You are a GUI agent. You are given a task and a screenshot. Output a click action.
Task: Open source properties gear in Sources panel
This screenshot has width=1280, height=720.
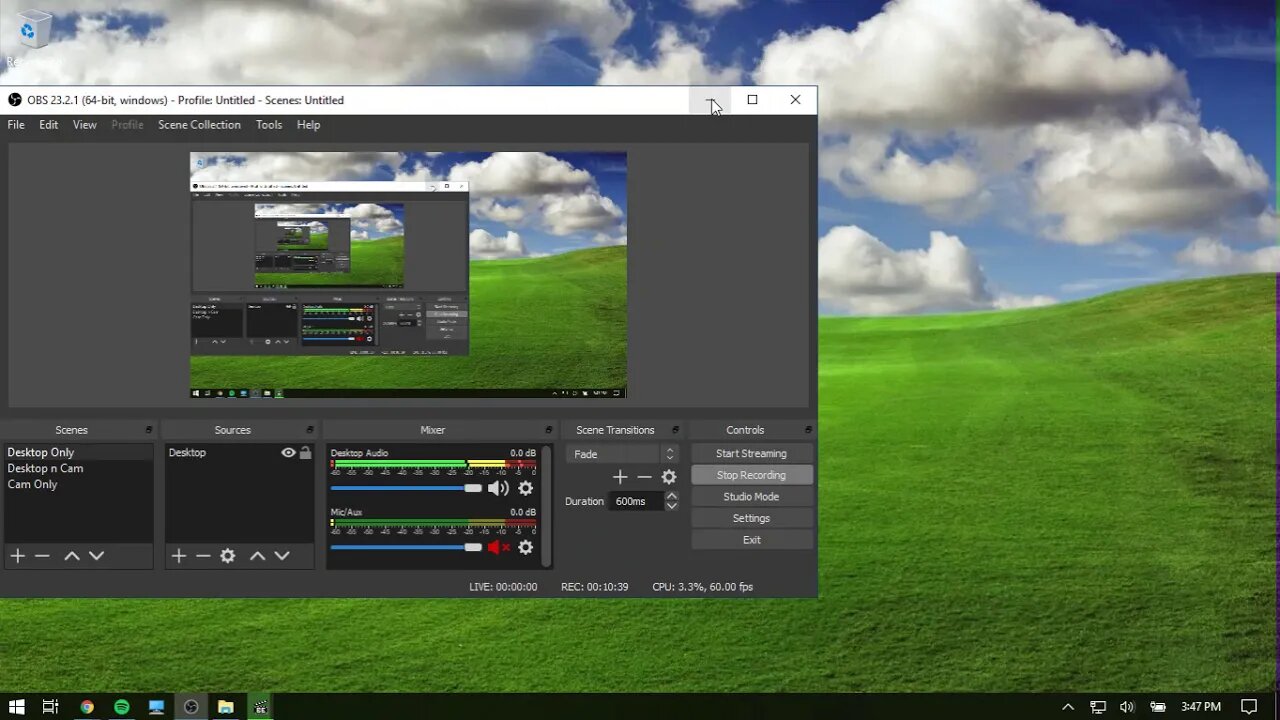click(228, 556)
